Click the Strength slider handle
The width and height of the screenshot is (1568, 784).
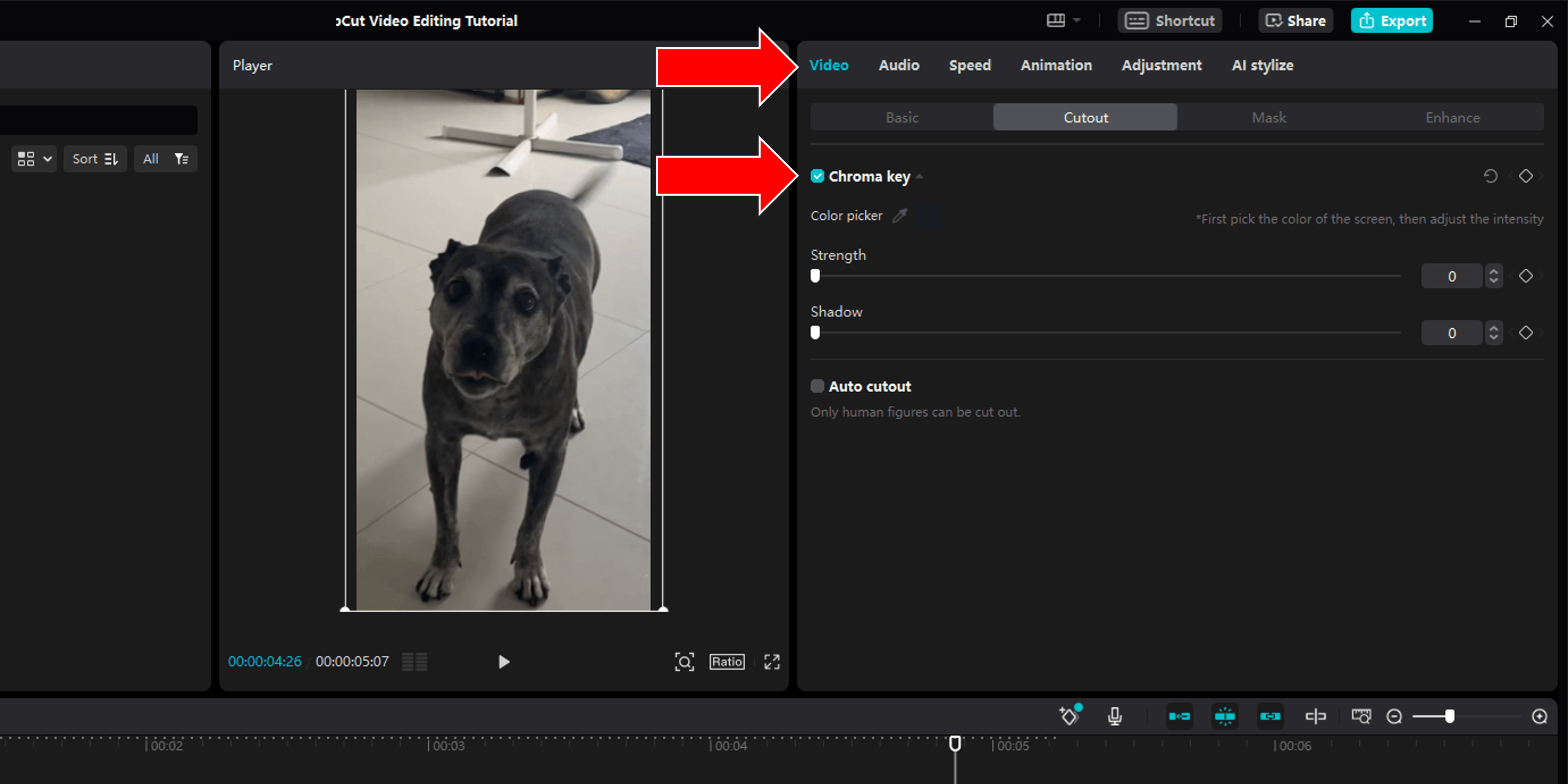pos(815,276)
